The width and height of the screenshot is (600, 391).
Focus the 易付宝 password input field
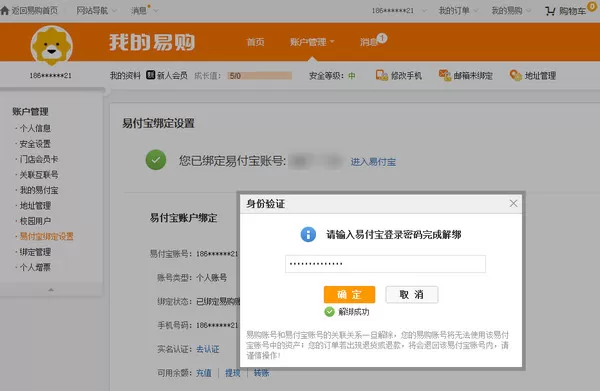coord(385,264)
